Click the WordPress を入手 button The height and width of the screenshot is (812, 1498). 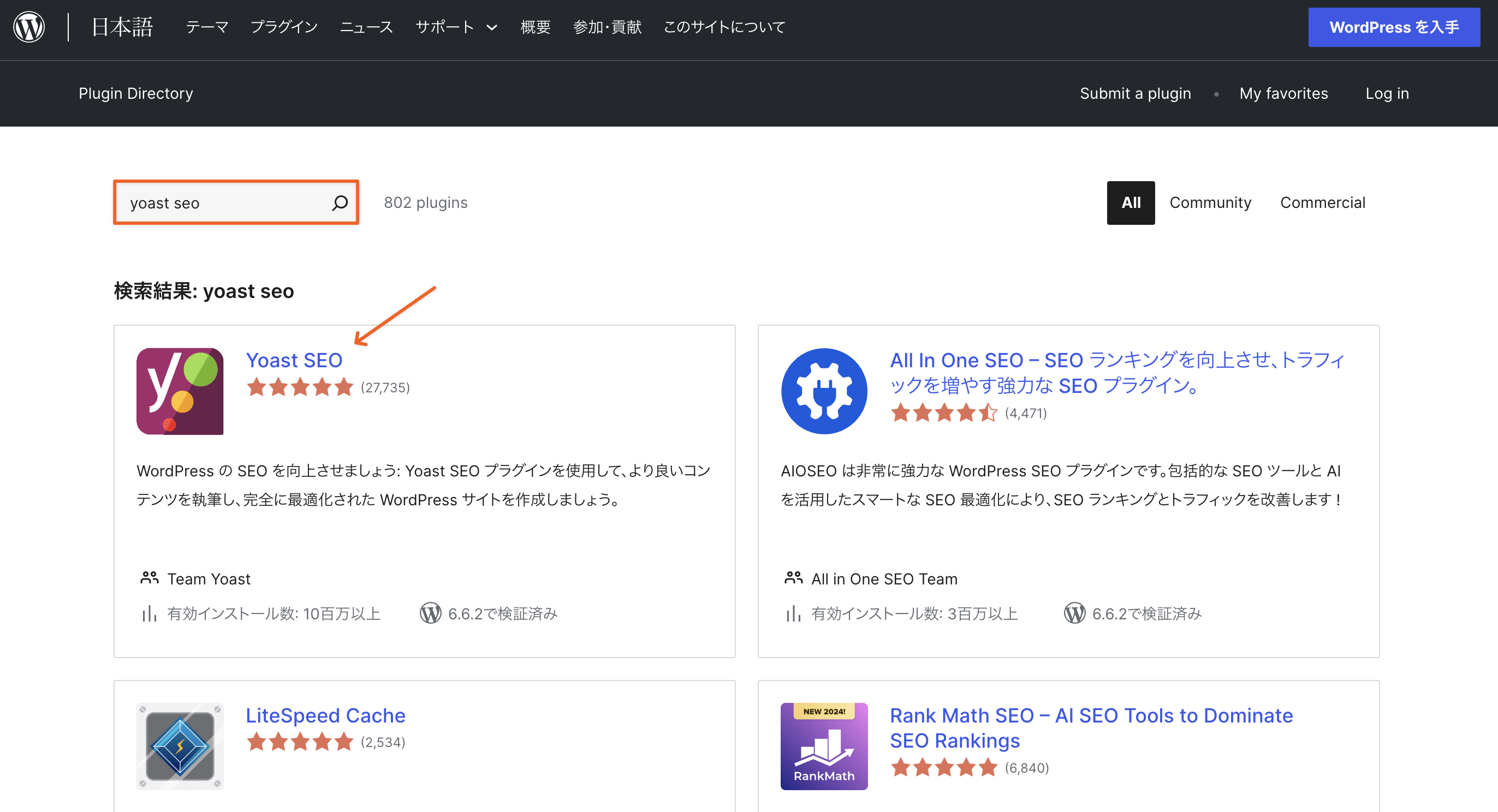click(1394, 27)
